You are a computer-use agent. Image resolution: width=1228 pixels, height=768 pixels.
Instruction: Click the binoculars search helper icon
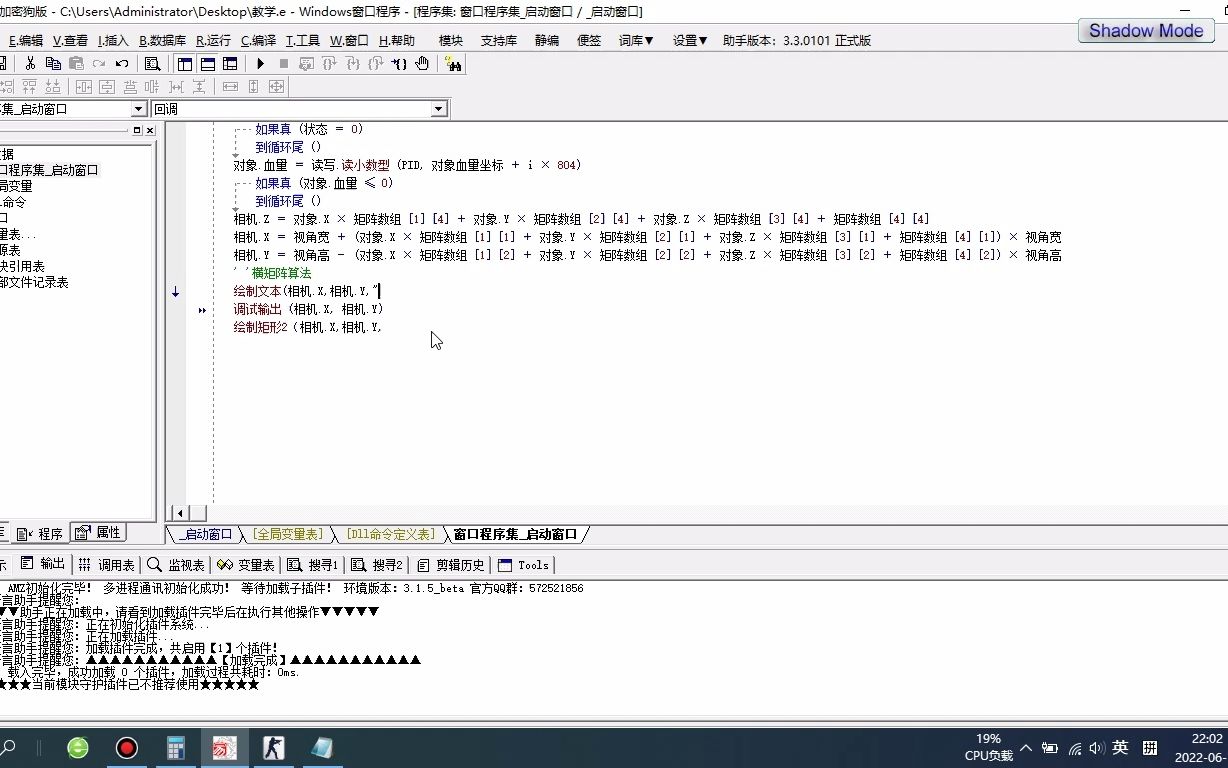pyautogui.click(x=453, y=63)
